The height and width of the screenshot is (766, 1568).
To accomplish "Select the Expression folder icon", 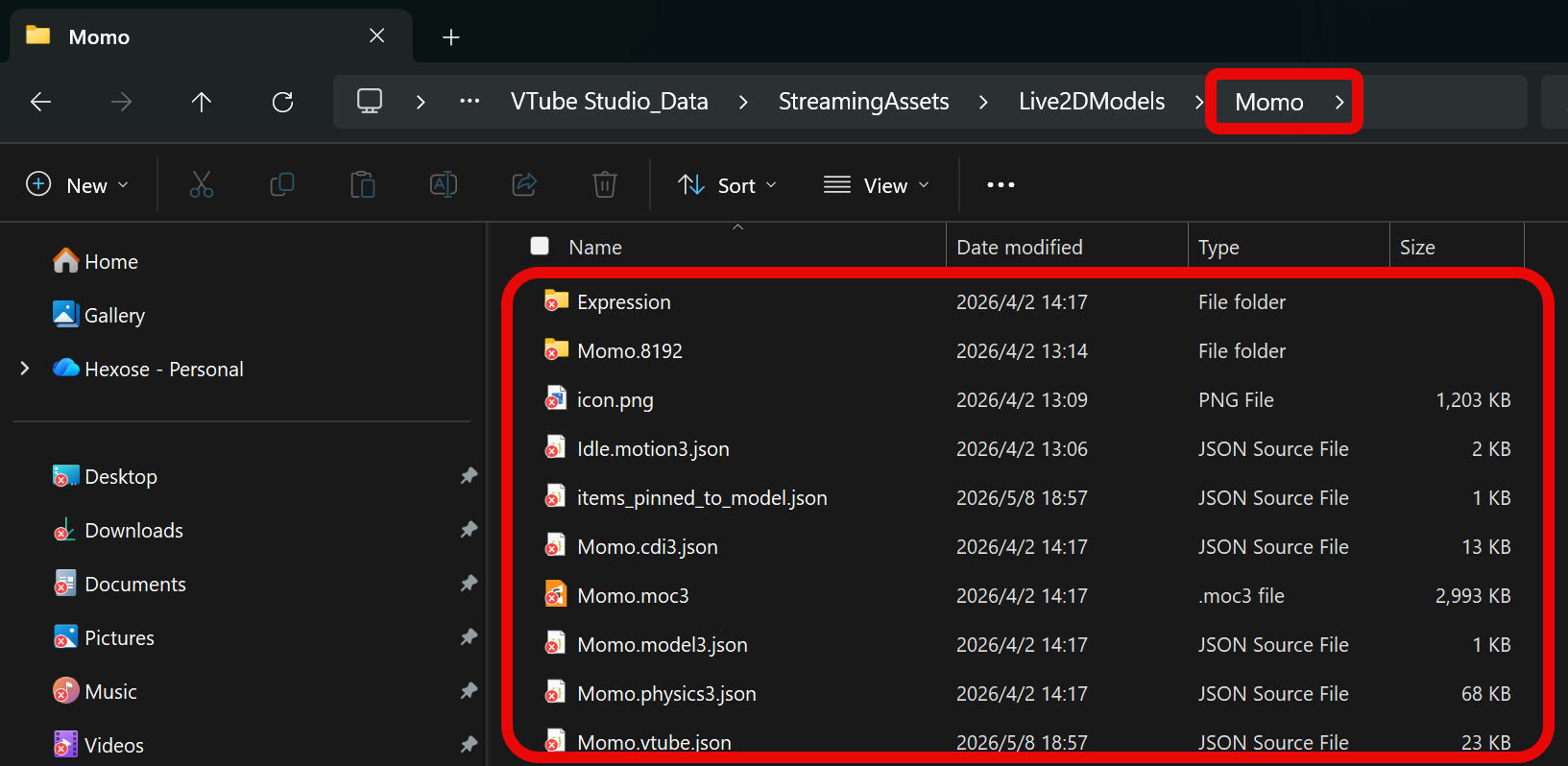I will pyautogui.click(x=556, y=301).
